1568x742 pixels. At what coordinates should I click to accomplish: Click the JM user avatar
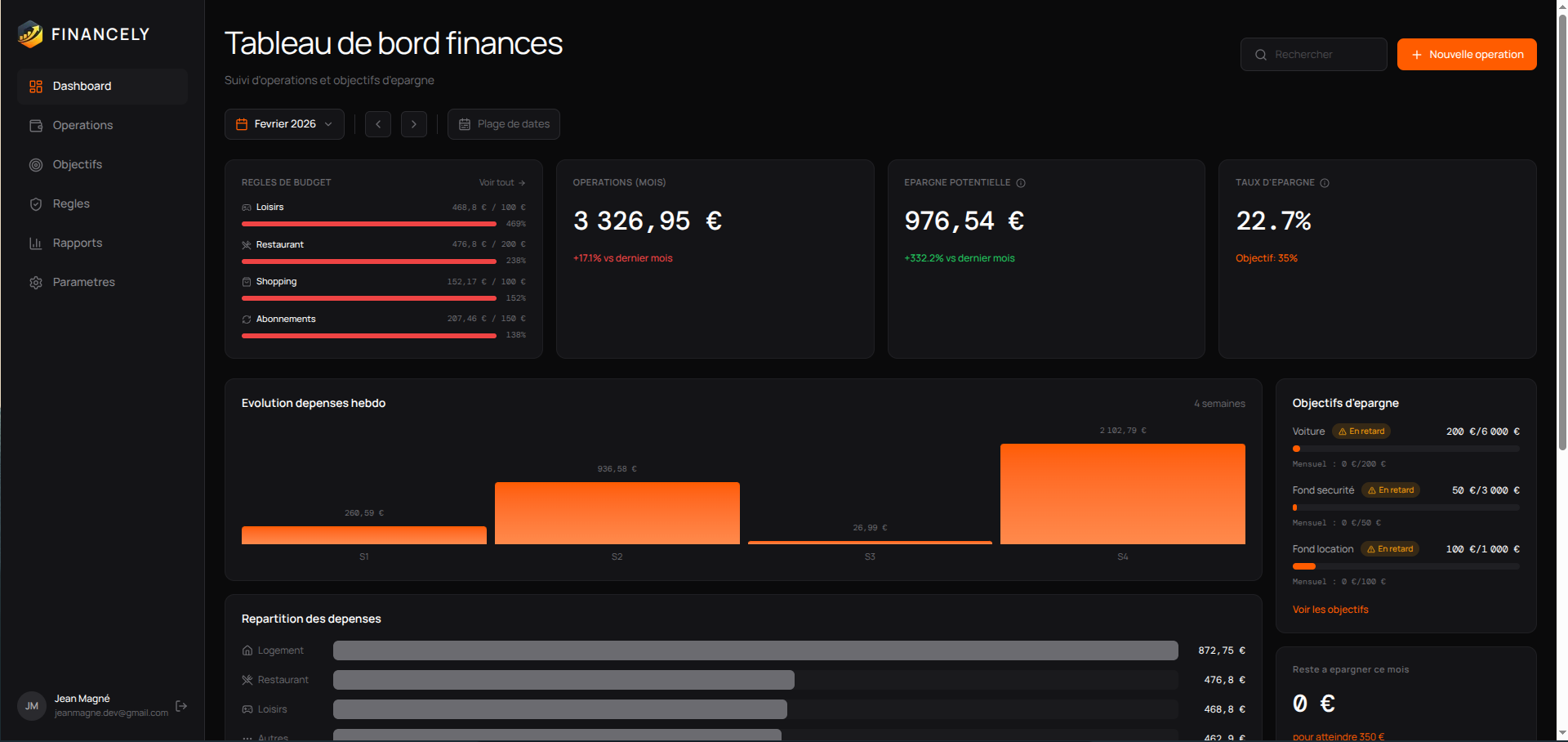(32, 706)
